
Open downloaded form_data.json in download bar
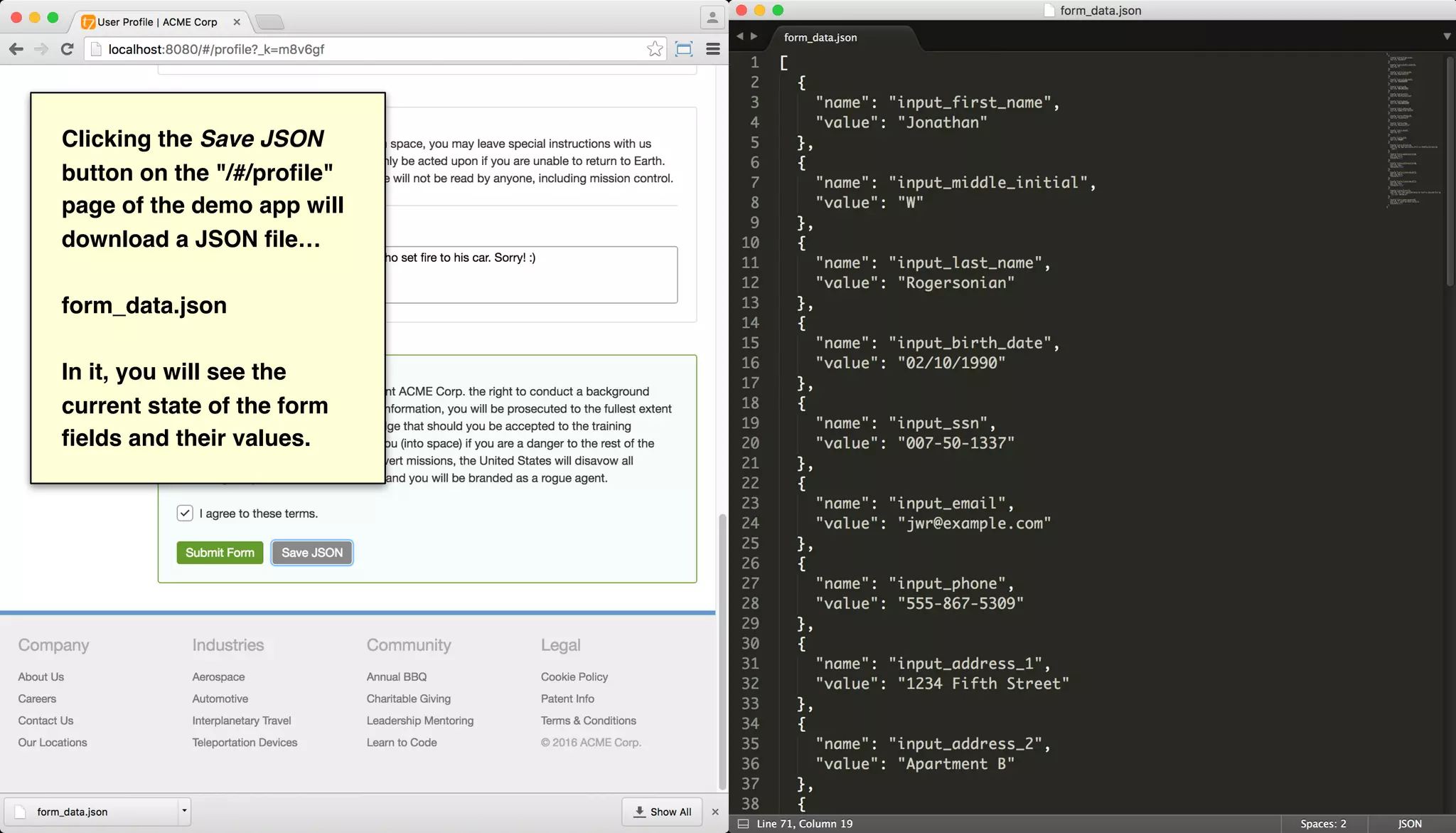tap(91, 812)
